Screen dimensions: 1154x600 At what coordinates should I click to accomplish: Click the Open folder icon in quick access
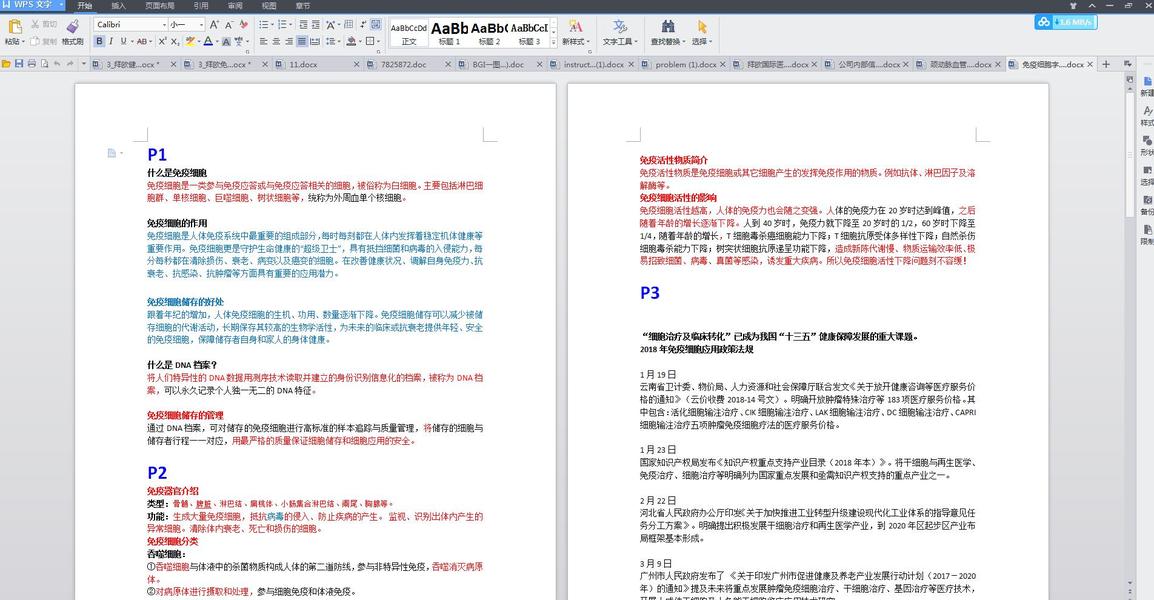click(x=6, y=64)
